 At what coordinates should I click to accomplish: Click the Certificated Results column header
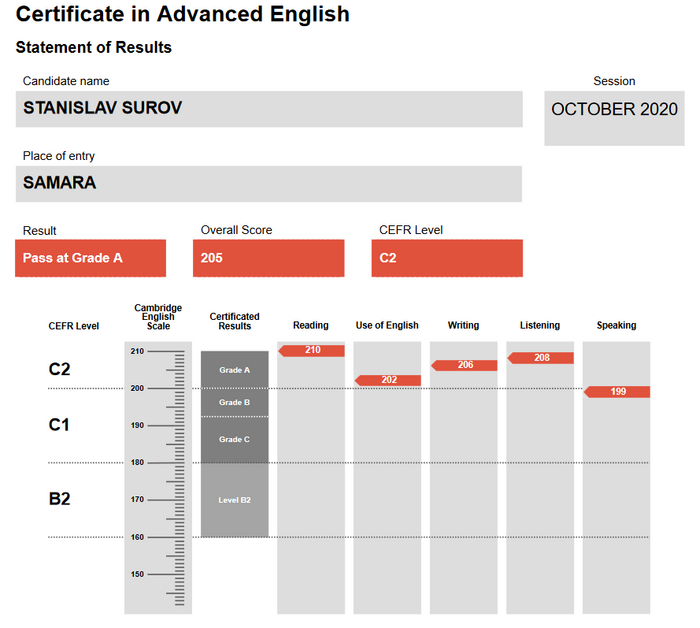pyautogui.click(x=234, y=321)
